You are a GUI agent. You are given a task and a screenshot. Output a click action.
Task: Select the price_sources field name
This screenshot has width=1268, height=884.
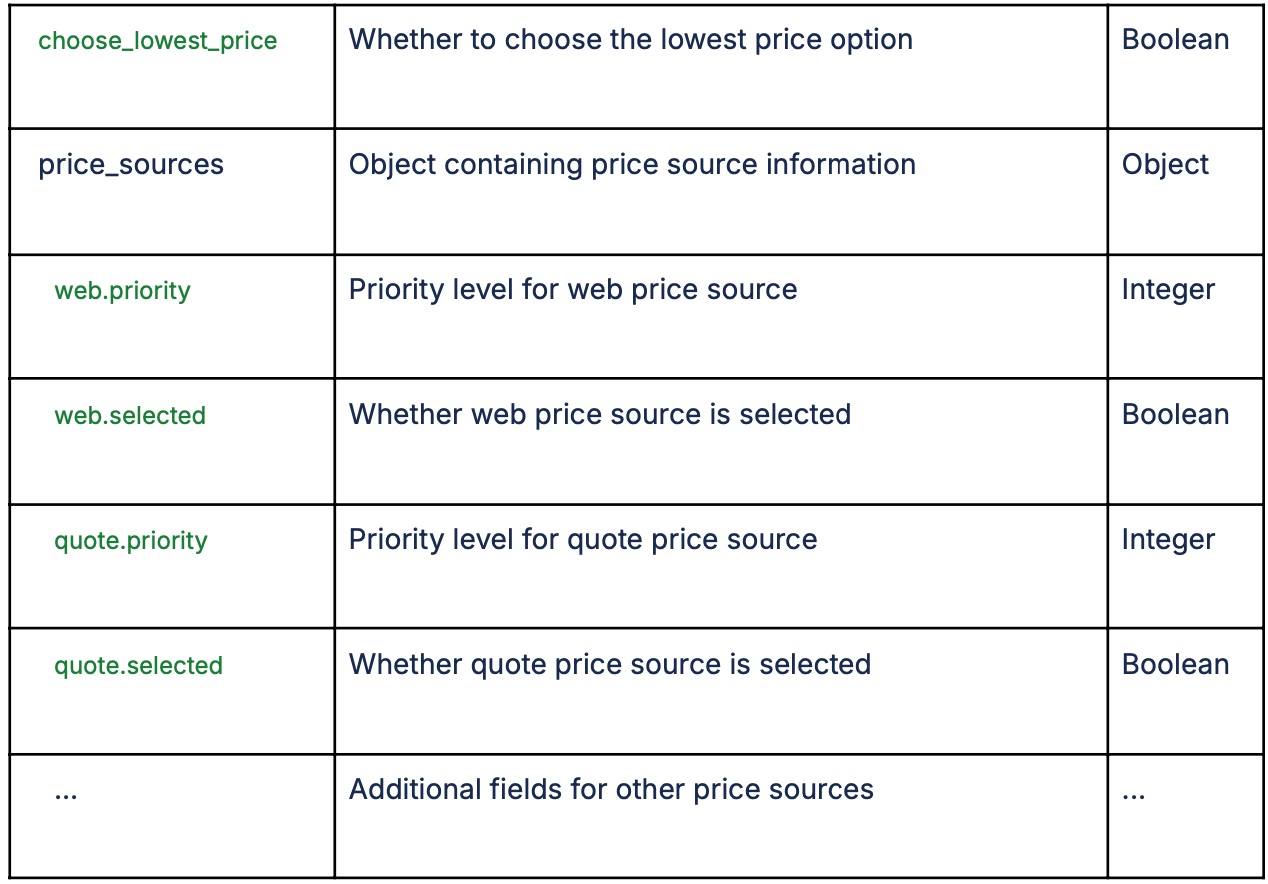(131, 165)
